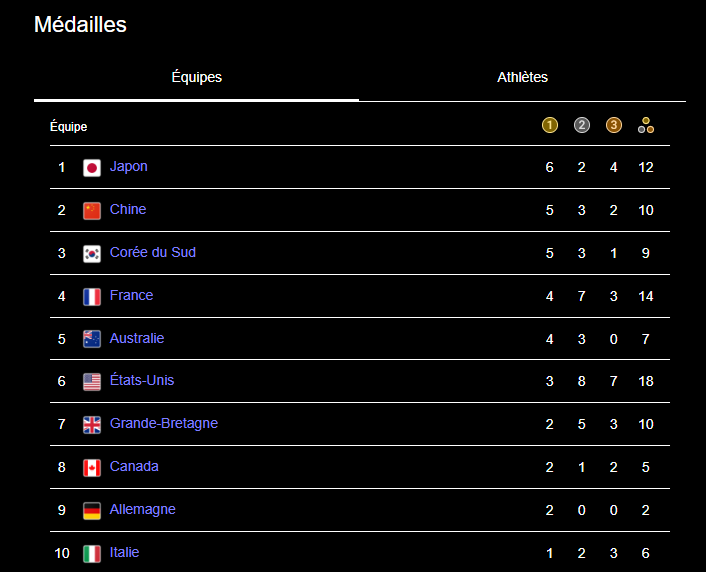This screenshot has width=706, height=572.
Task: Open the Allemagne team link
Action: click(143, 510)
